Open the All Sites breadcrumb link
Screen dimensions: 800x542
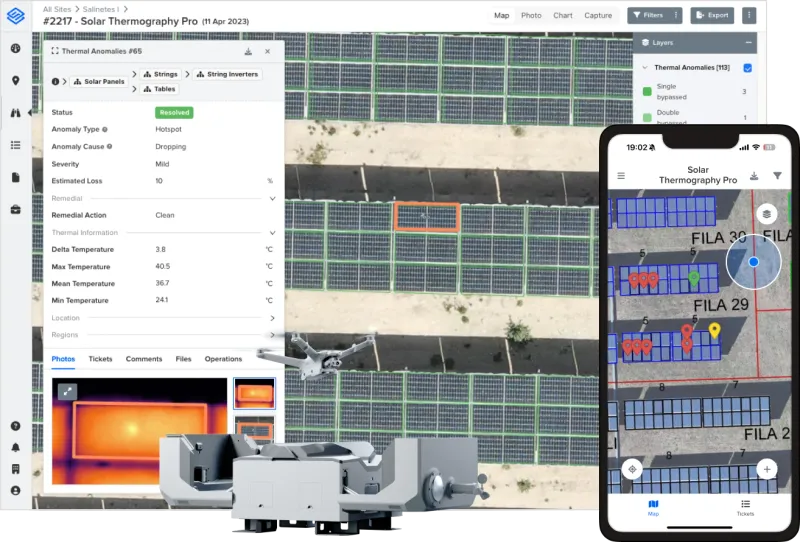pos(57,9)
